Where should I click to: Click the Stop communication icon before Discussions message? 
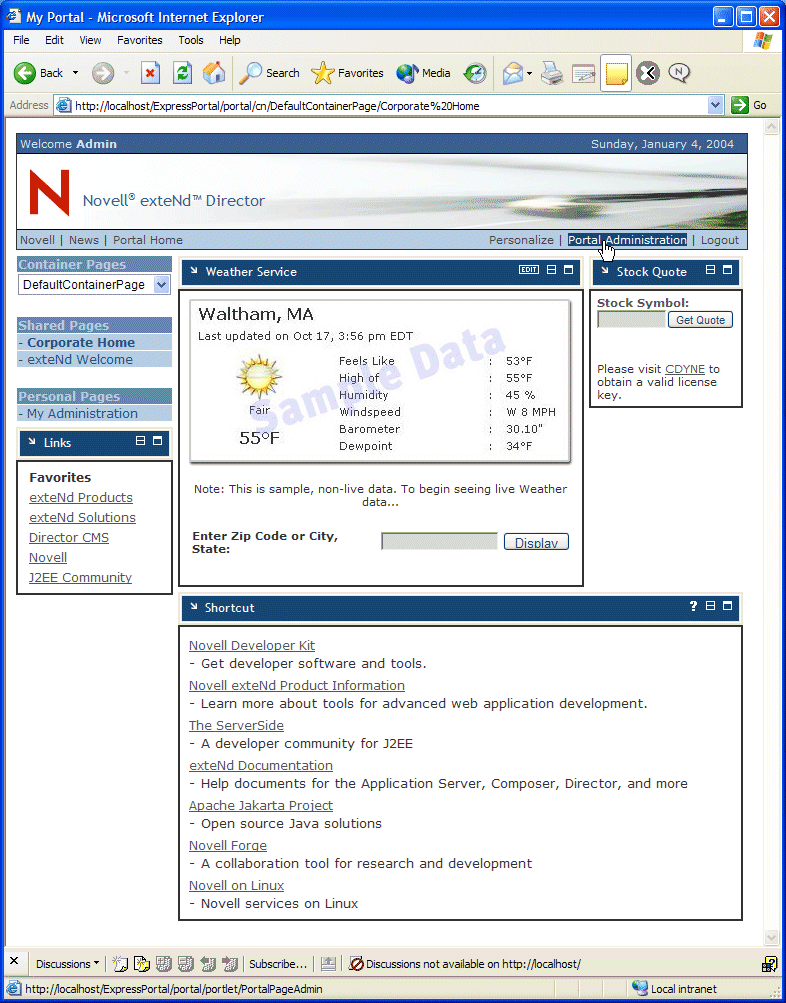click(356, 963)
